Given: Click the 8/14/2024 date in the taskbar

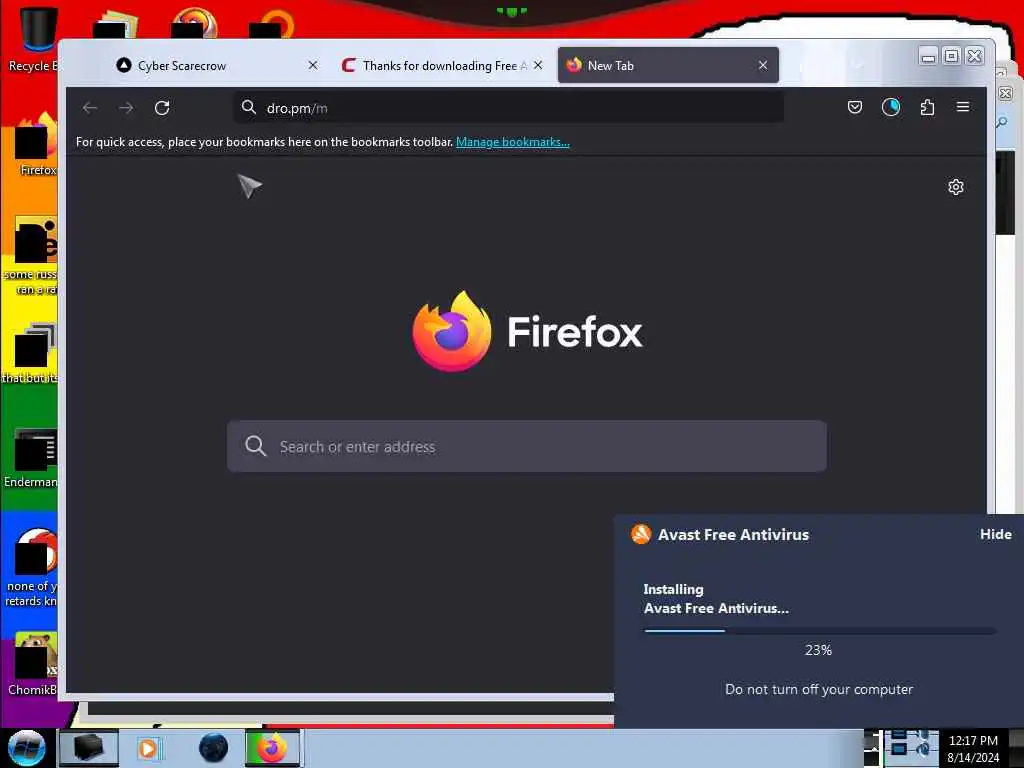Looking at the screenshot, I should point(973,758).
